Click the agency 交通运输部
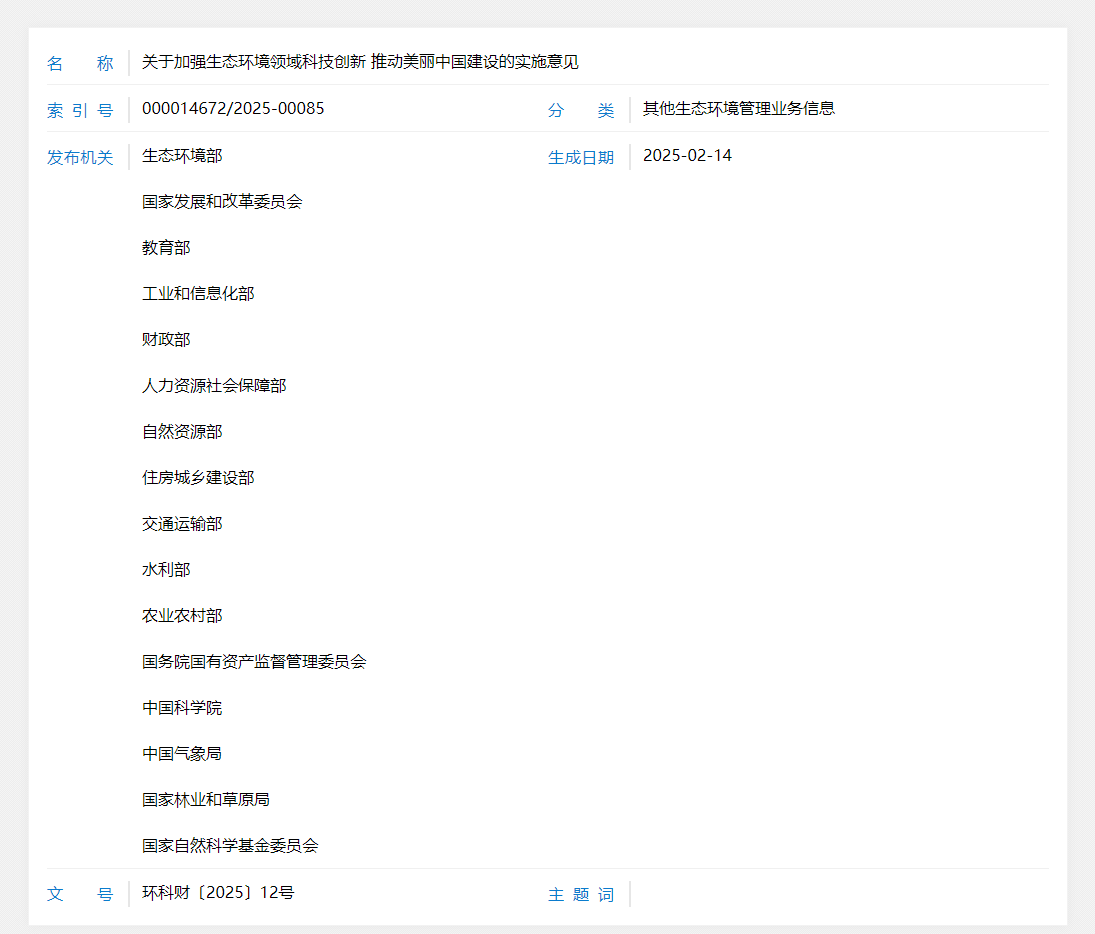This screenshot has height=934, width=1095. click(x=182, y=524)
